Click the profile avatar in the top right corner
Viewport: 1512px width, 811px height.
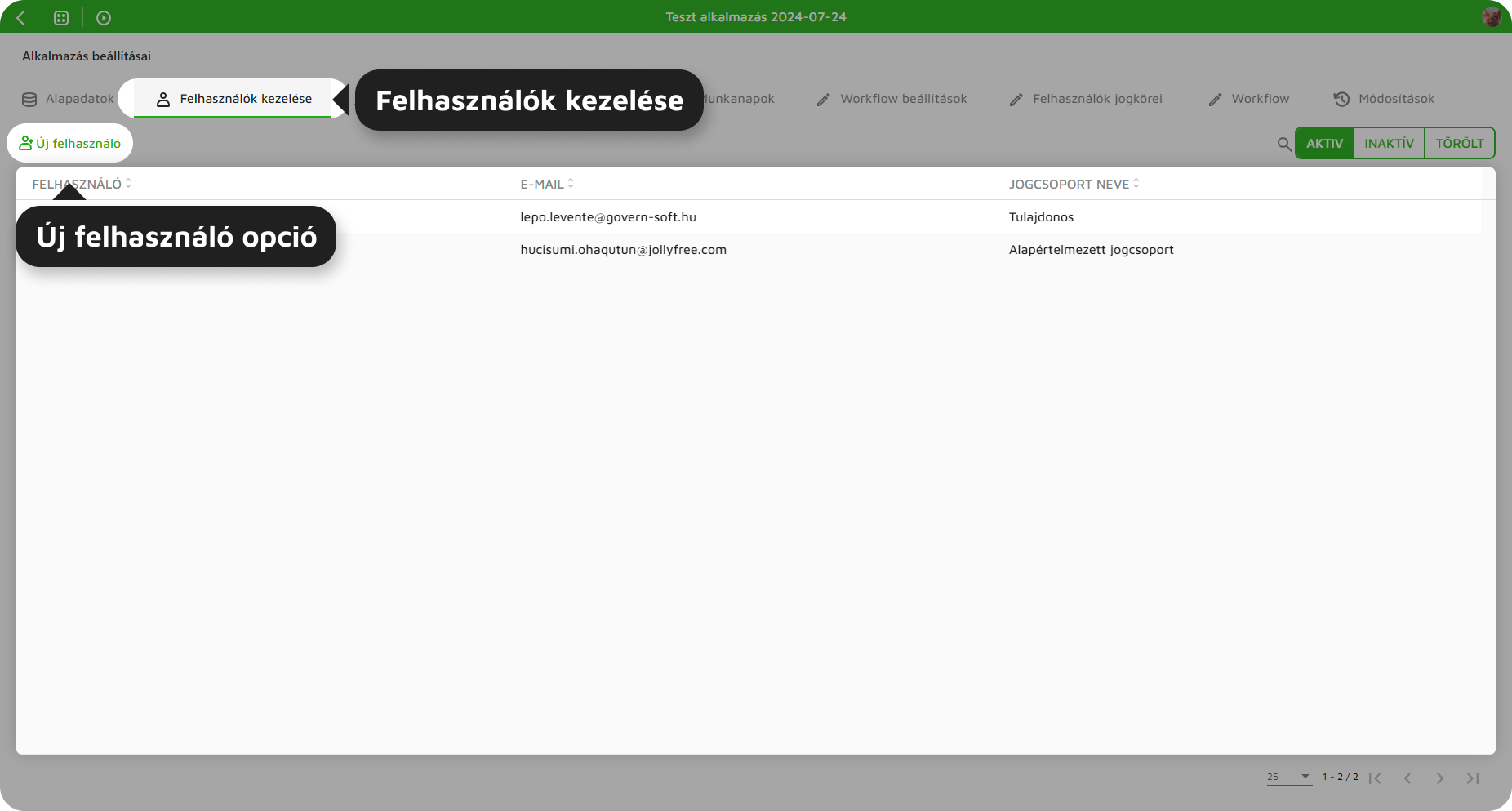point(1492,16)
